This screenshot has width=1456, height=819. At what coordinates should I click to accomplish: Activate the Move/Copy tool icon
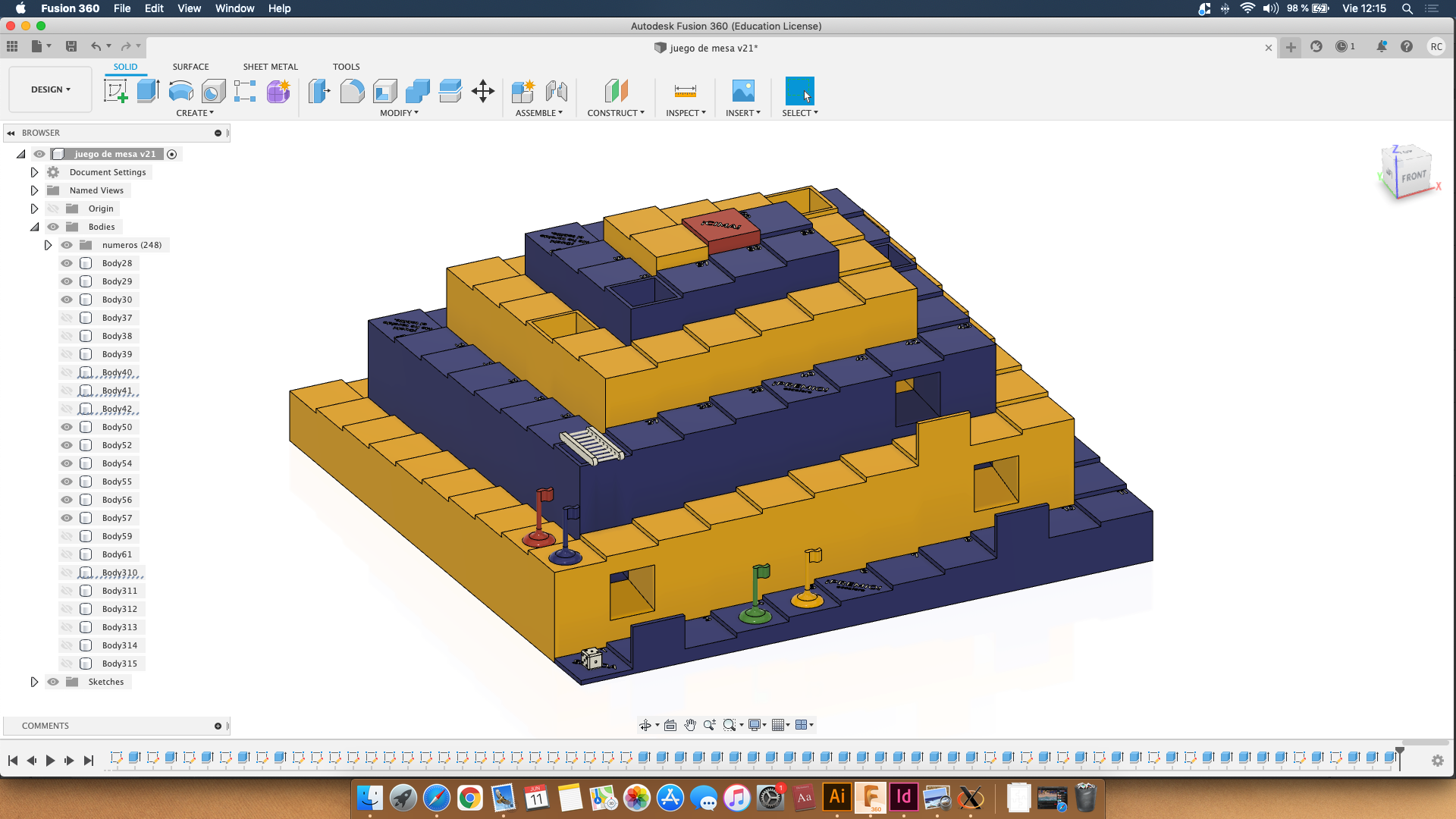tap(482, 92)
